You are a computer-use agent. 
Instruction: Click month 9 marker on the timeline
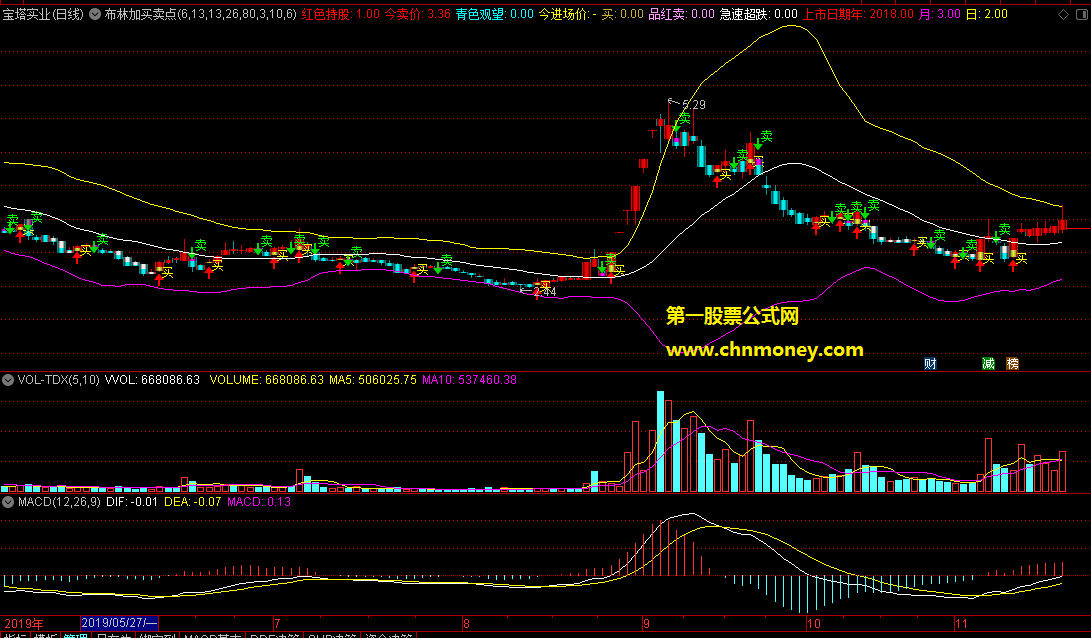click(x=646, y=624)
